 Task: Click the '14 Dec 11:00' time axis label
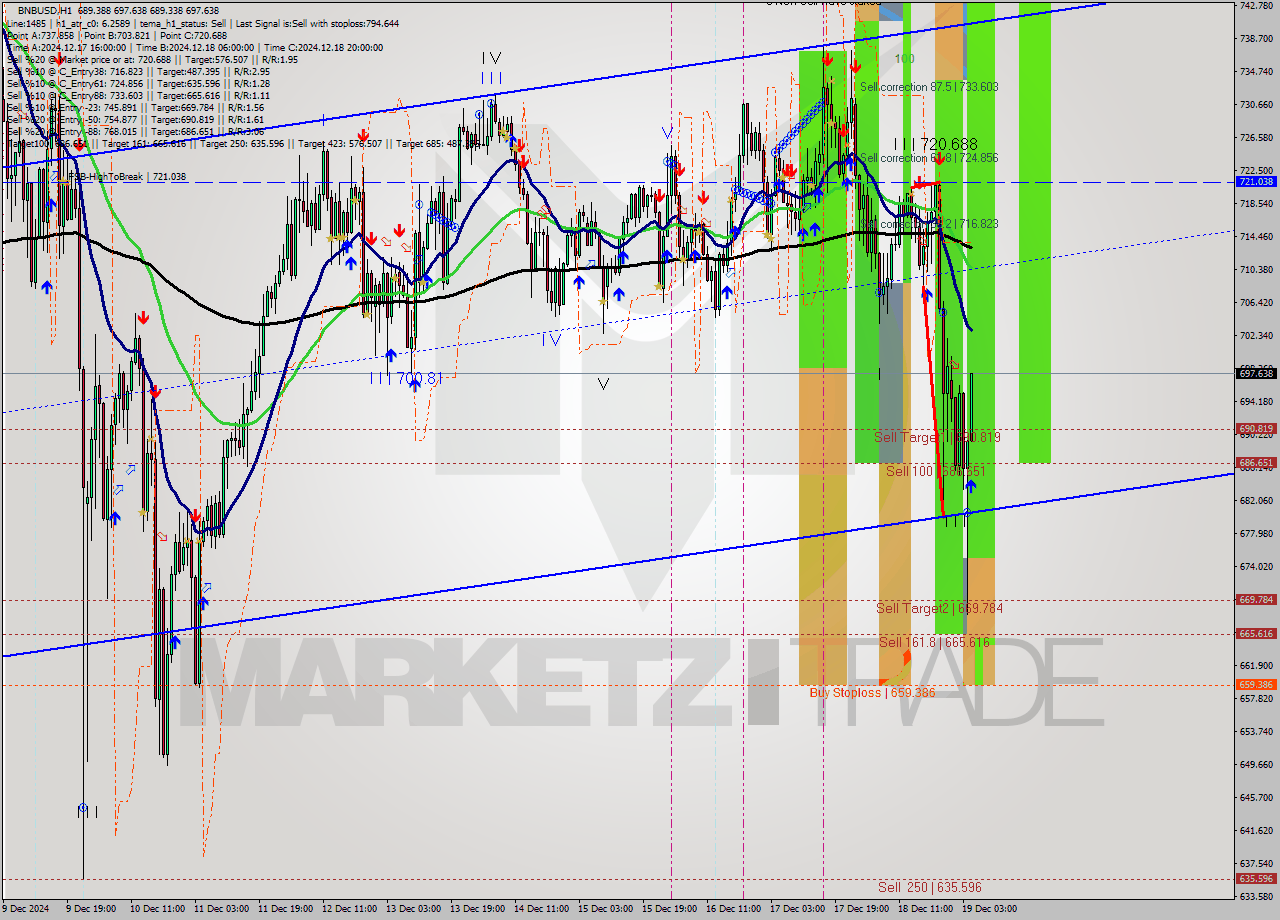click(x=541, y=909)
